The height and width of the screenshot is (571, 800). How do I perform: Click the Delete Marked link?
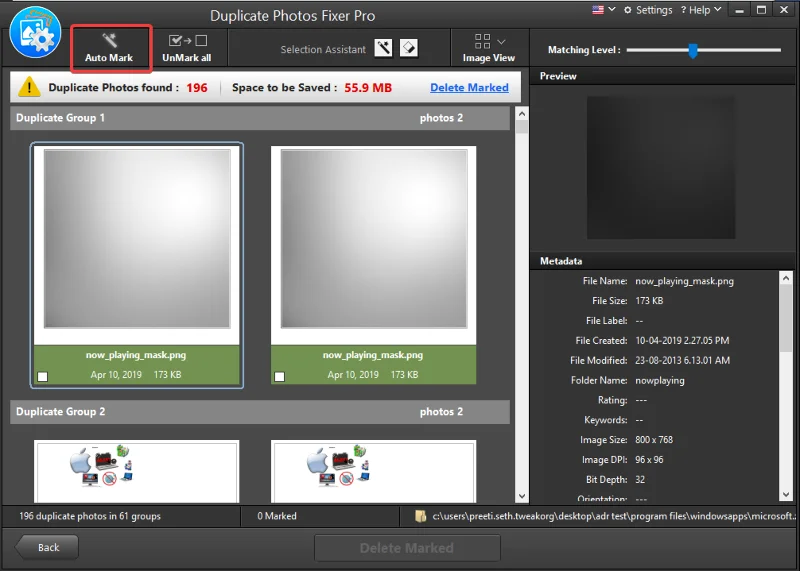coord(469,87)
